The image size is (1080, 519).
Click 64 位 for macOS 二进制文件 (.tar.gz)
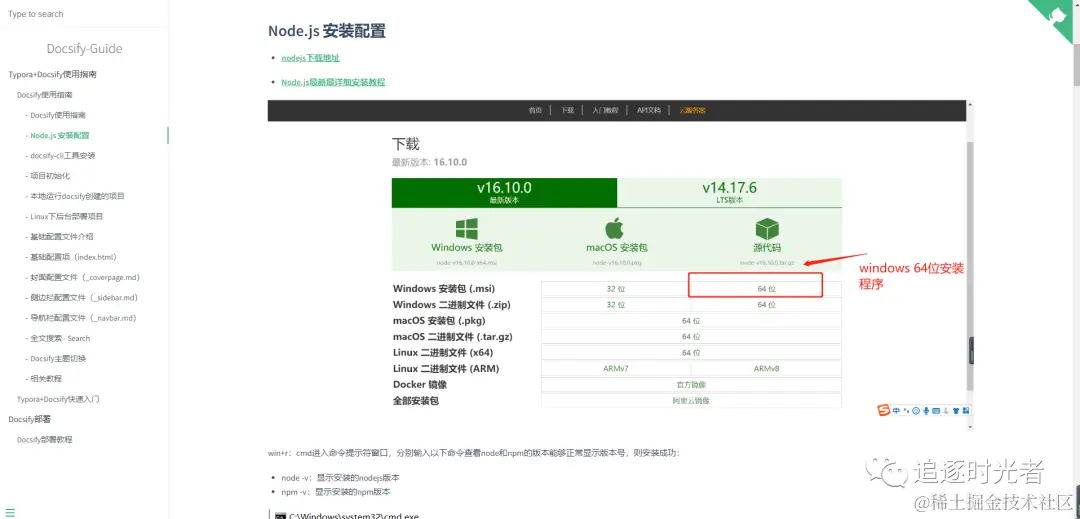691,337
